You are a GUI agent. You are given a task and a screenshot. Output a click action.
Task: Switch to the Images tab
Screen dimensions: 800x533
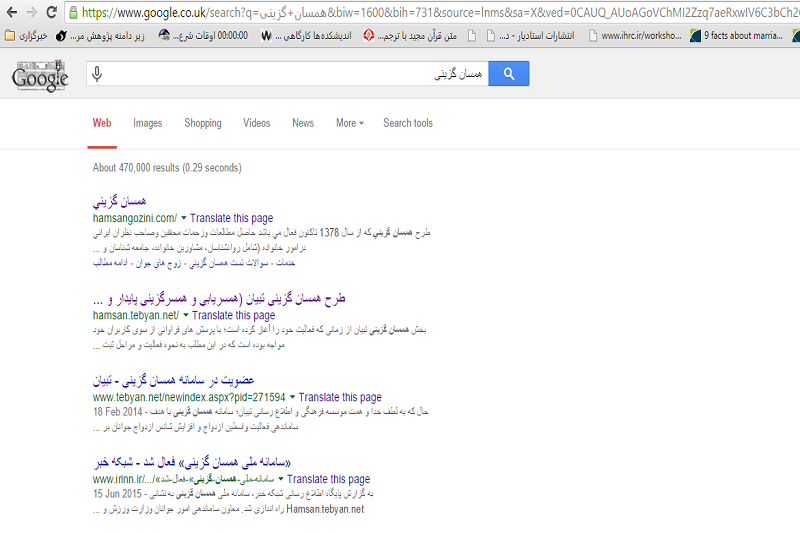pyautogui.click(x=147, y=123)
